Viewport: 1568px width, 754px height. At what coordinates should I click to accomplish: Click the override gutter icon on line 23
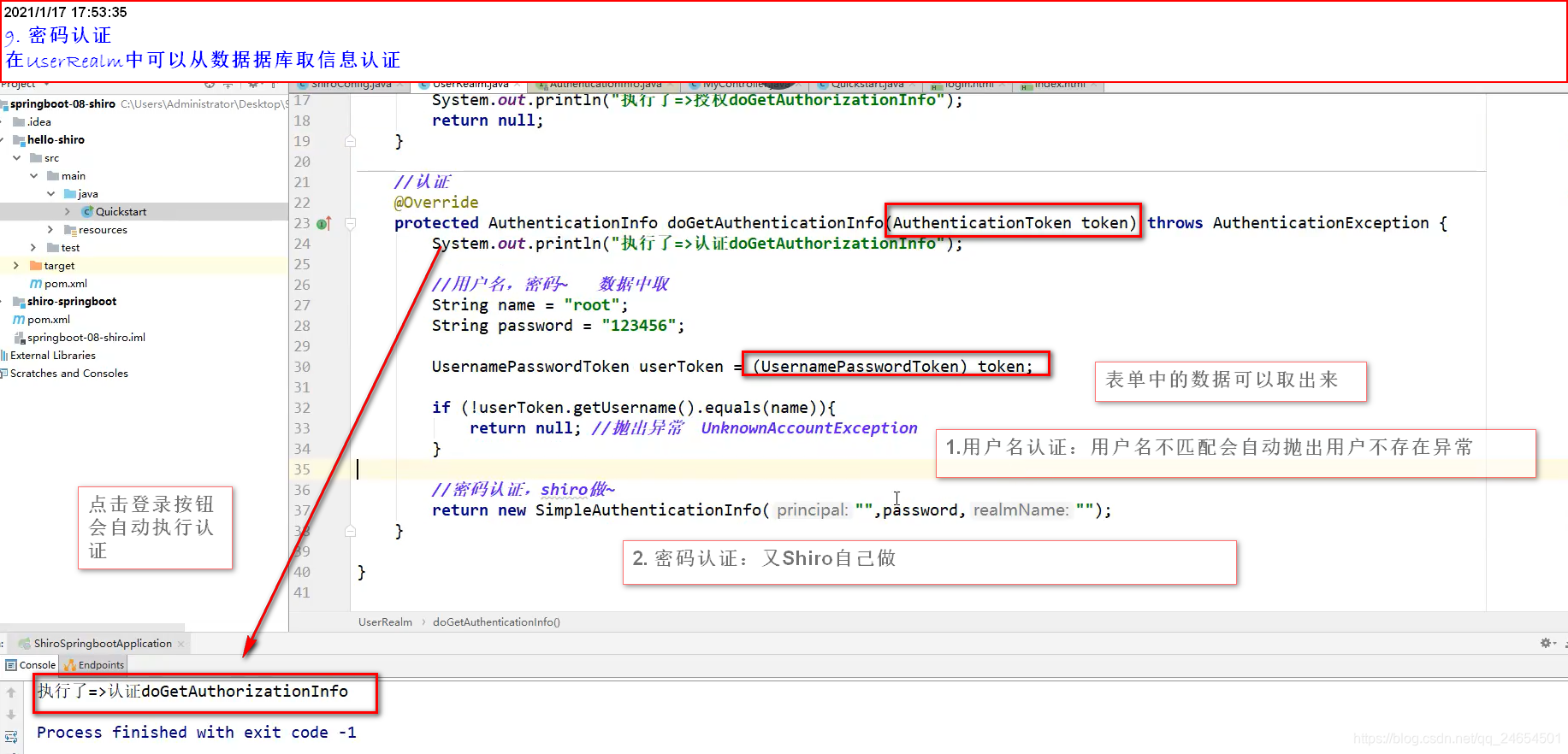[323, 223]
